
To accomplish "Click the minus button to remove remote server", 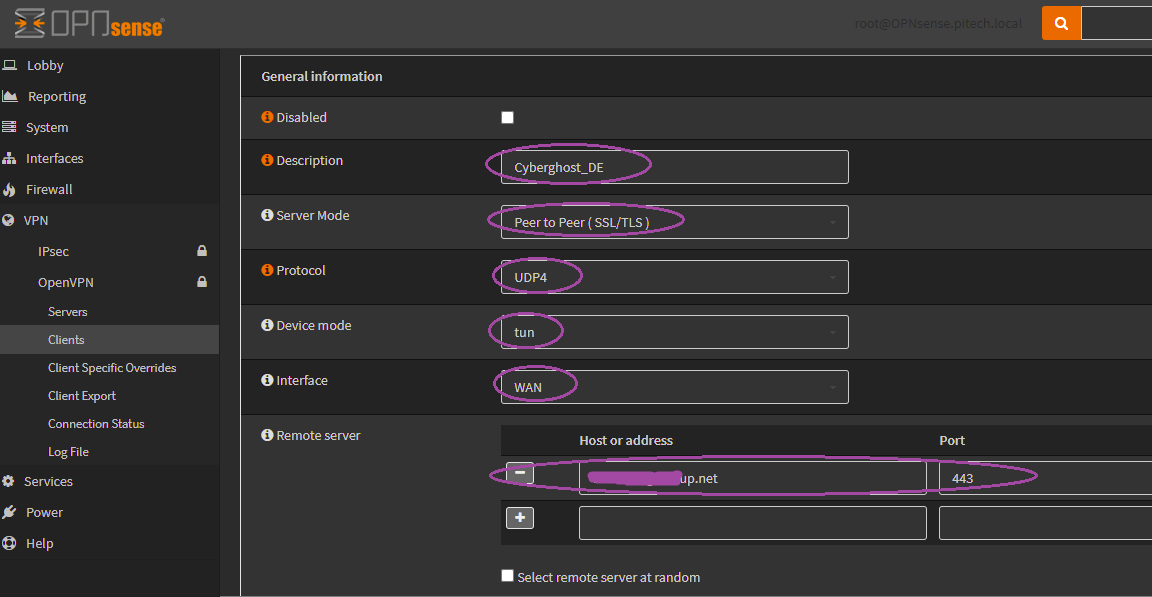I will click(519, 474).
